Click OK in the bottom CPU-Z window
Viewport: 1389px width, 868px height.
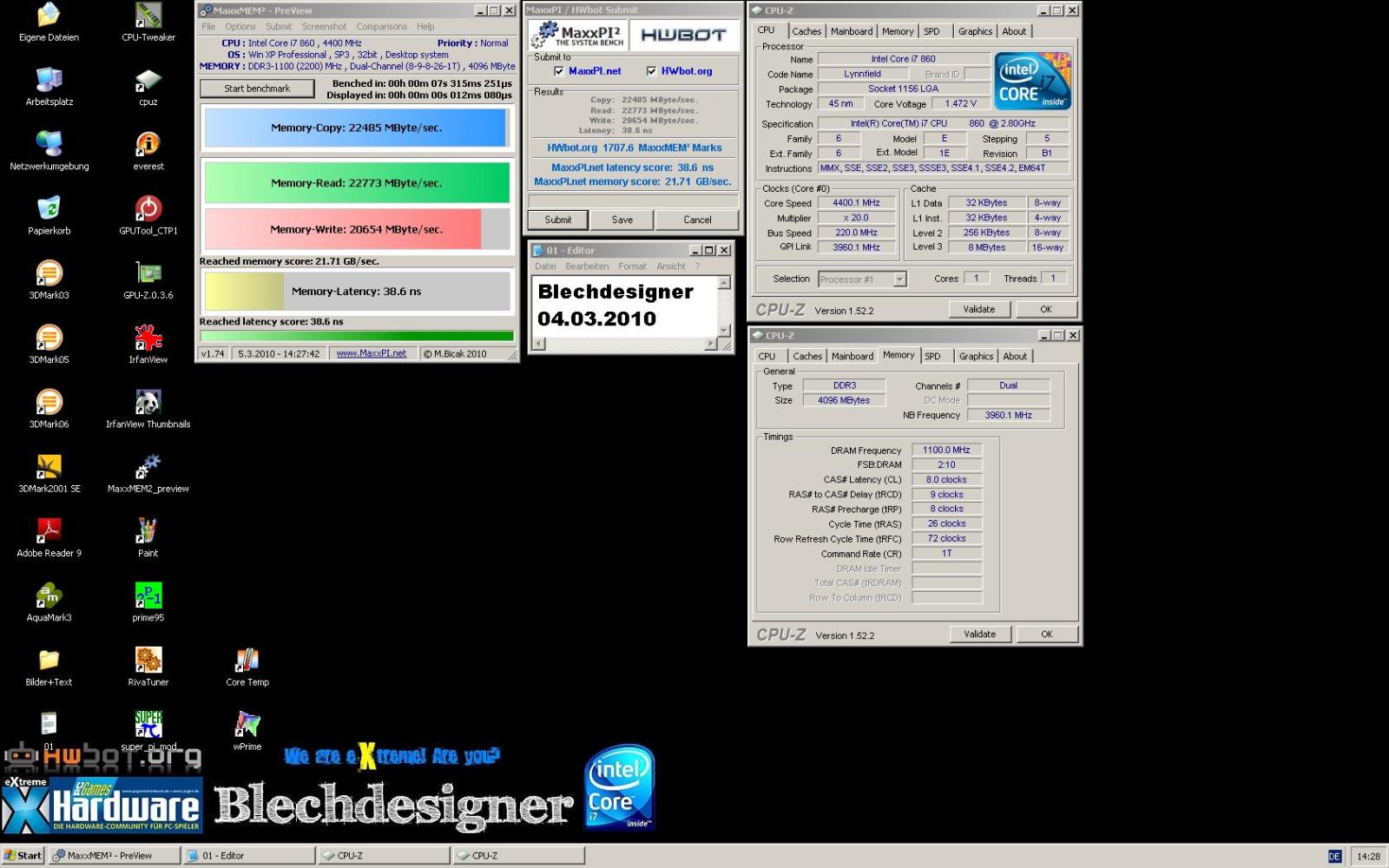tap(1047, 634)
